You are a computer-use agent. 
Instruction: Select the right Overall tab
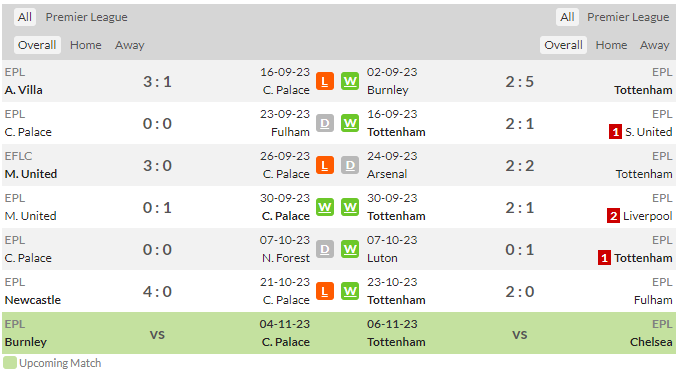(x=563, y=45)
